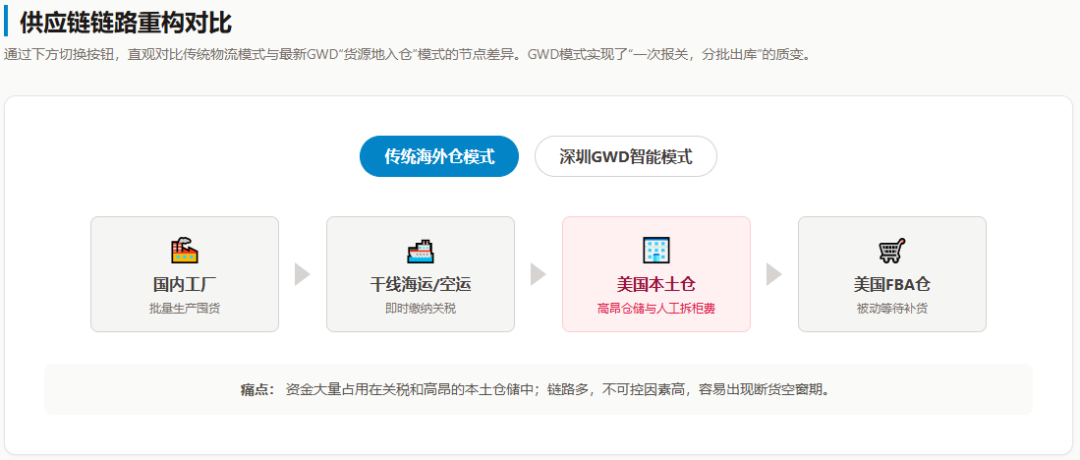1080x460 pixels.
Task: Click arrow between 国内工厂 and 干线海运/空运
Action: click(302, 274)
